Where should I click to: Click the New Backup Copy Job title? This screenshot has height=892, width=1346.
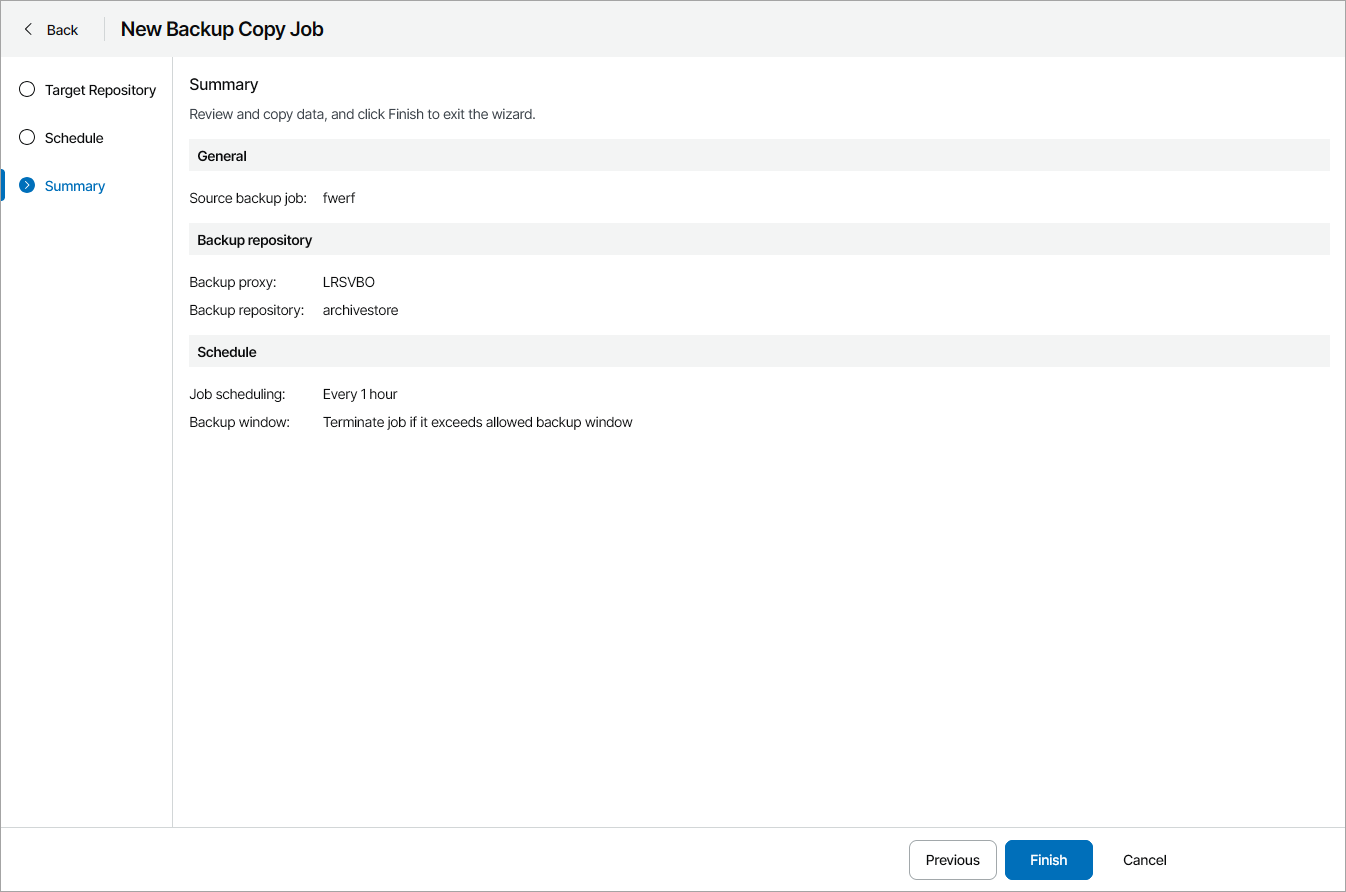pyautogui.click(x=222, y=29)
